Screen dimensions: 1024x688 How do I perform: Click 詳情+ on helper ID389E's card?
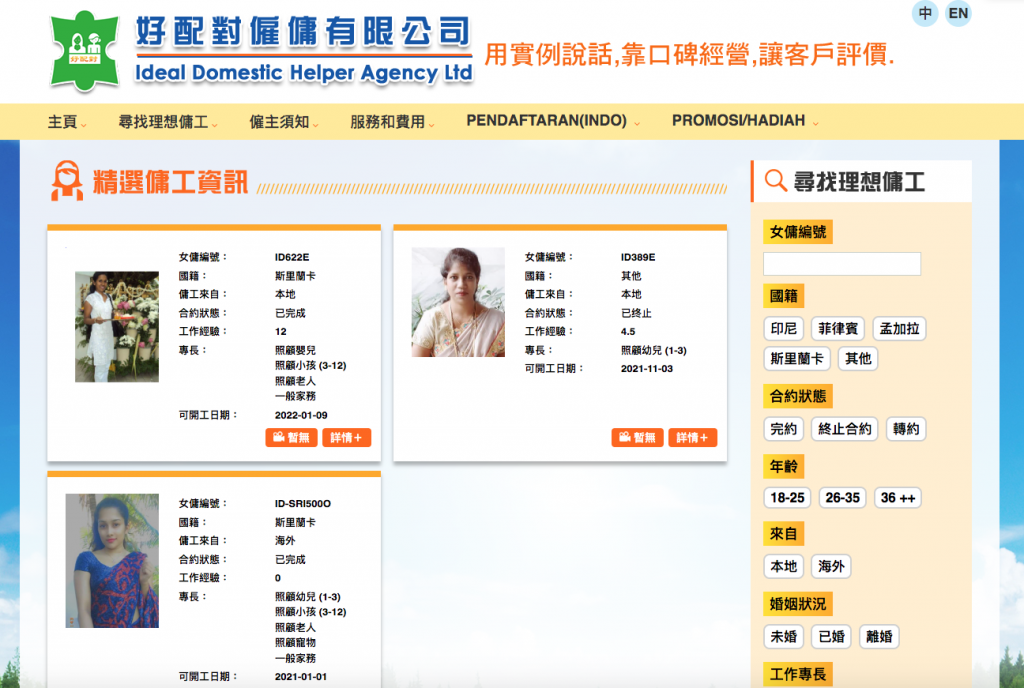[692, 437]
